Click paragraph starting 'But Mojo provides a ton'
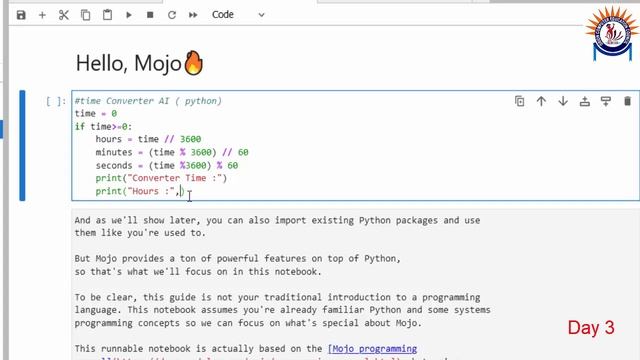 [238, 265]
